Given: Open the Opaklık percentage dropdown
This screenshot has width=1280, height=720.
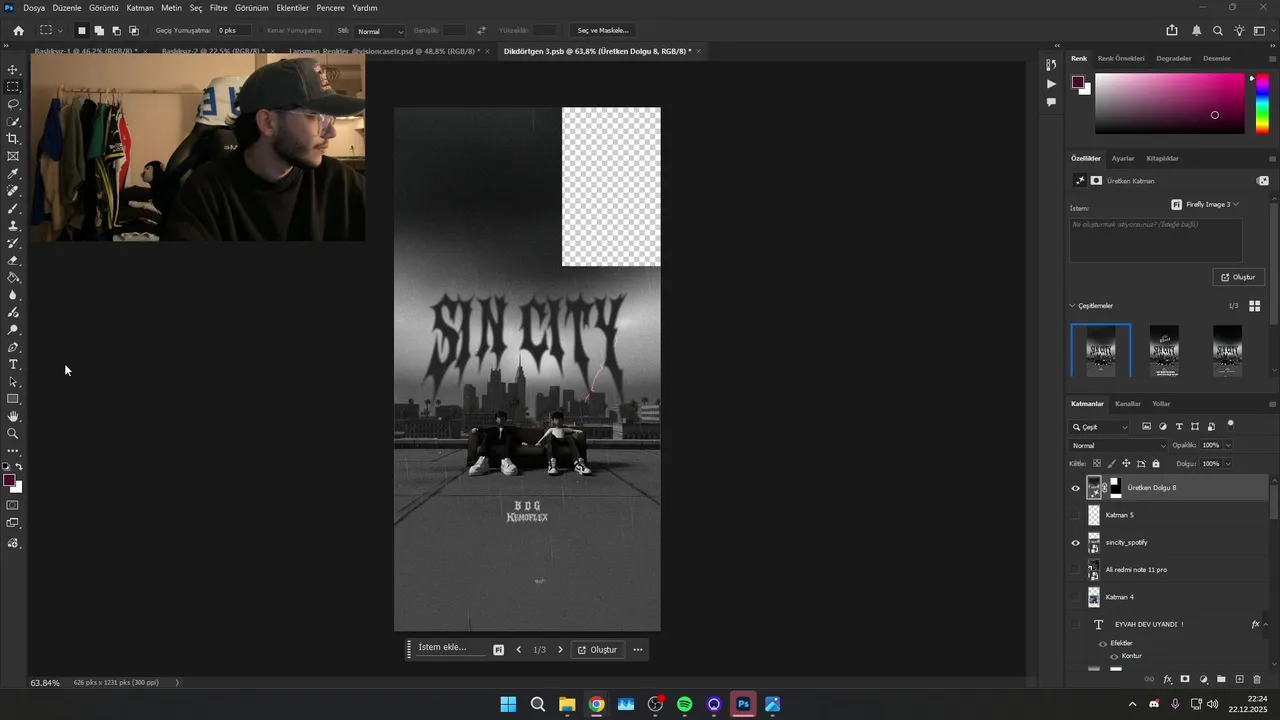Looking at the screenshot, I should [x=1228, y=445].
